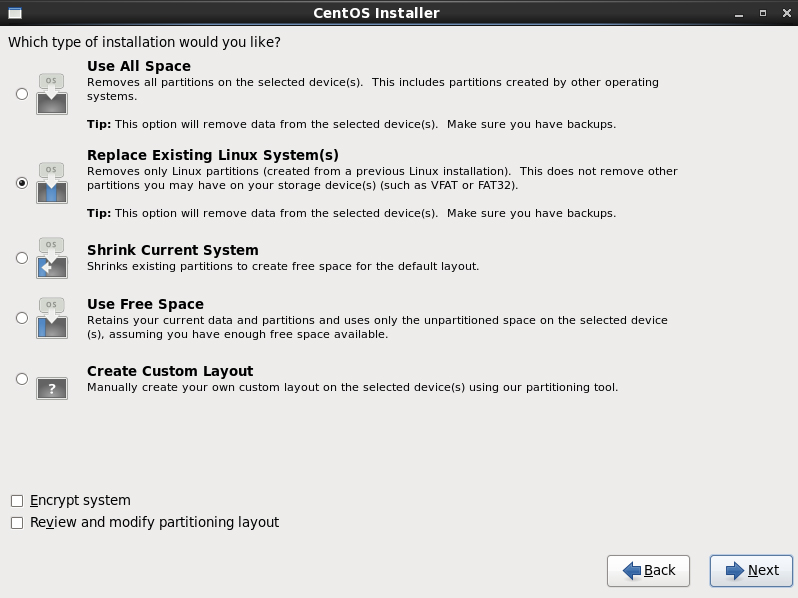Select the Use All Space radio button

click(x=22, y=94)
